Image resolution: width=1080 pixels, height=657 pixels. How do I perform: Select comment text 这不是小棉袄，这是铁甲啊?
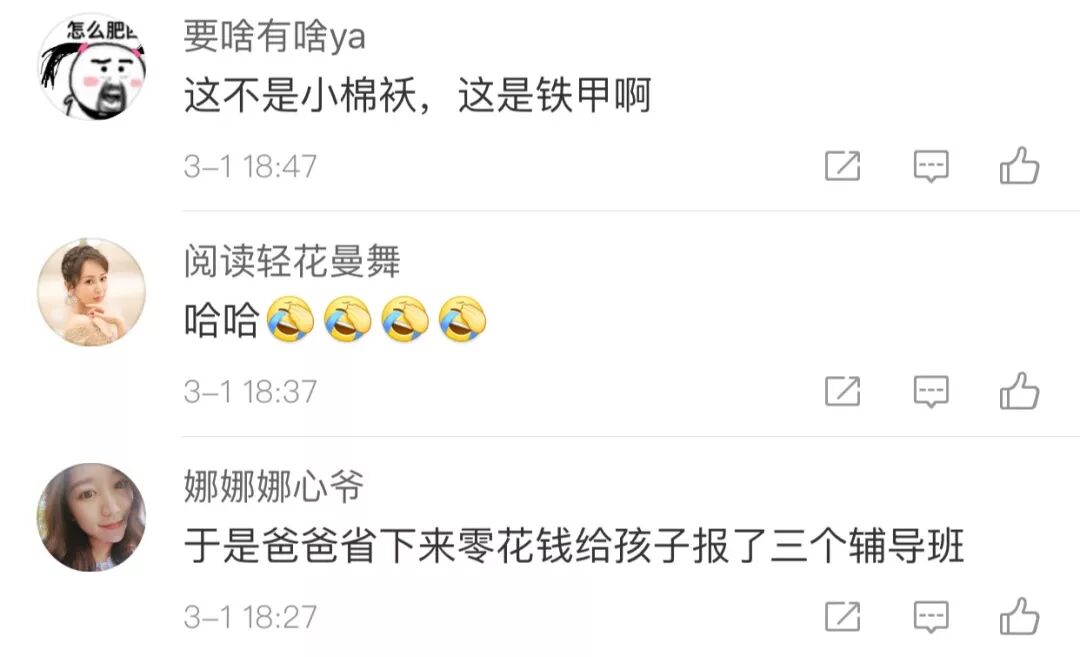417,95
